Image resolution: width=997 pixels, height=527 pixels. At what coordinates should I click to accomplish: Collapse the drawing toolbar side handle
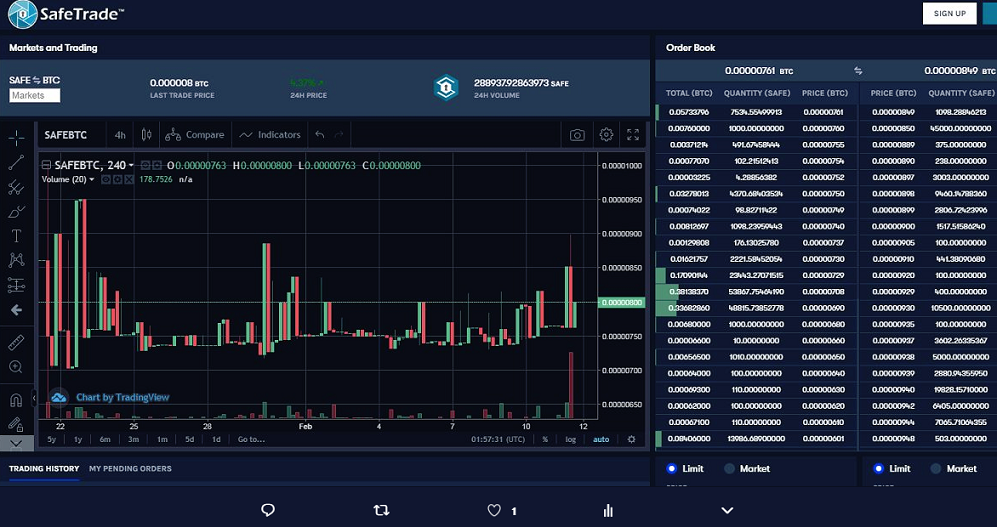[x=34, y=399]
